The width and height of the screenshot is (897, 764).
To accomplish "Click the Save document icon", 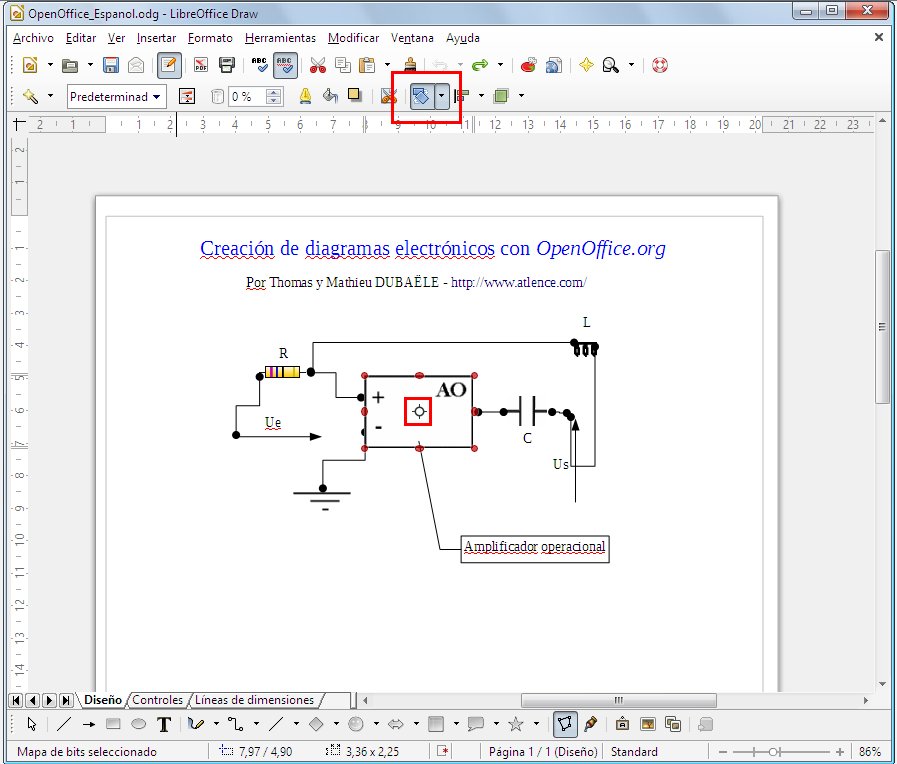I will click(110, 65).
